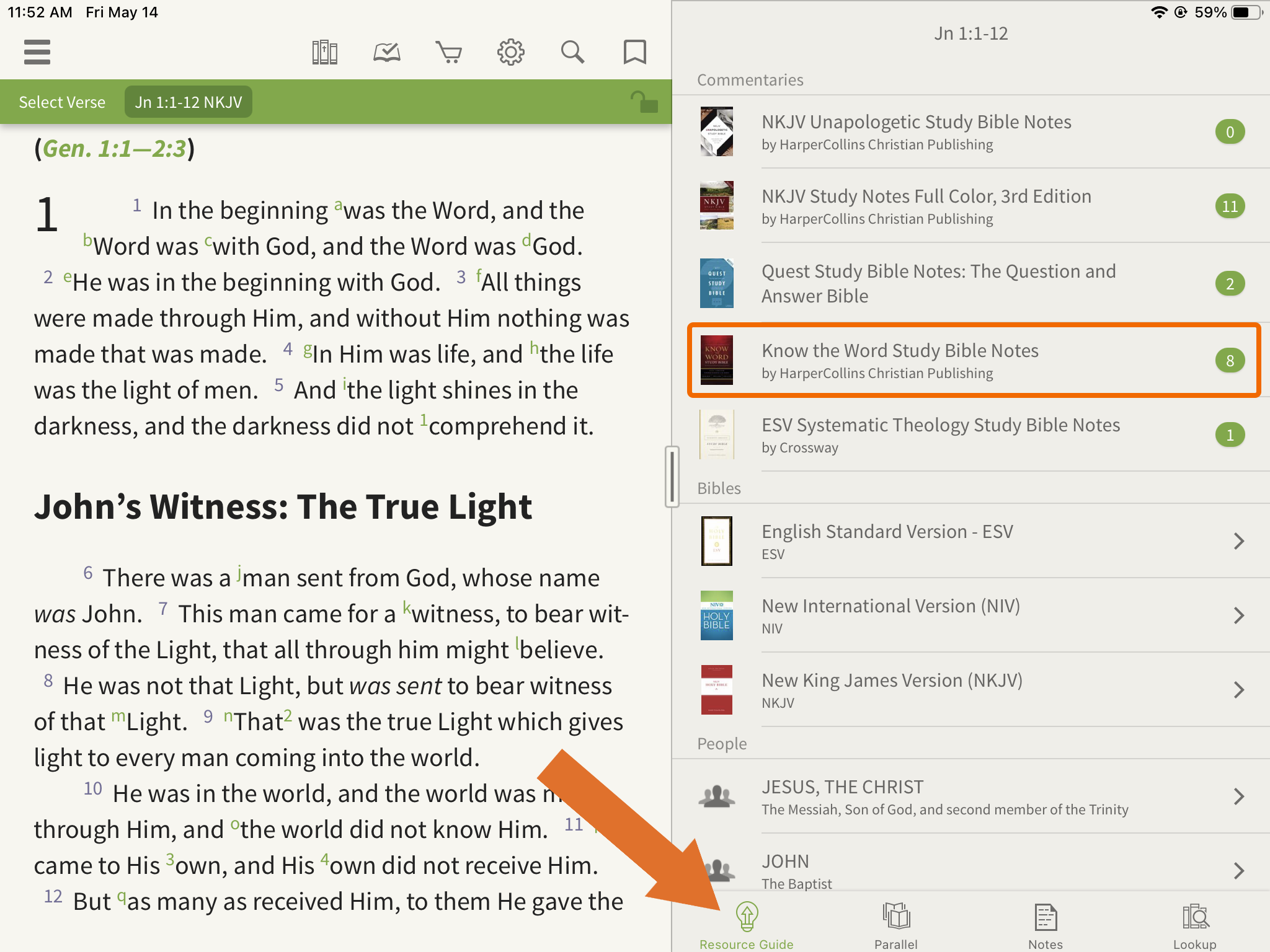The width and height of the screenshot is (1270, 952).
Task: Switch to the Parallel tab
Action: point(896,925)
